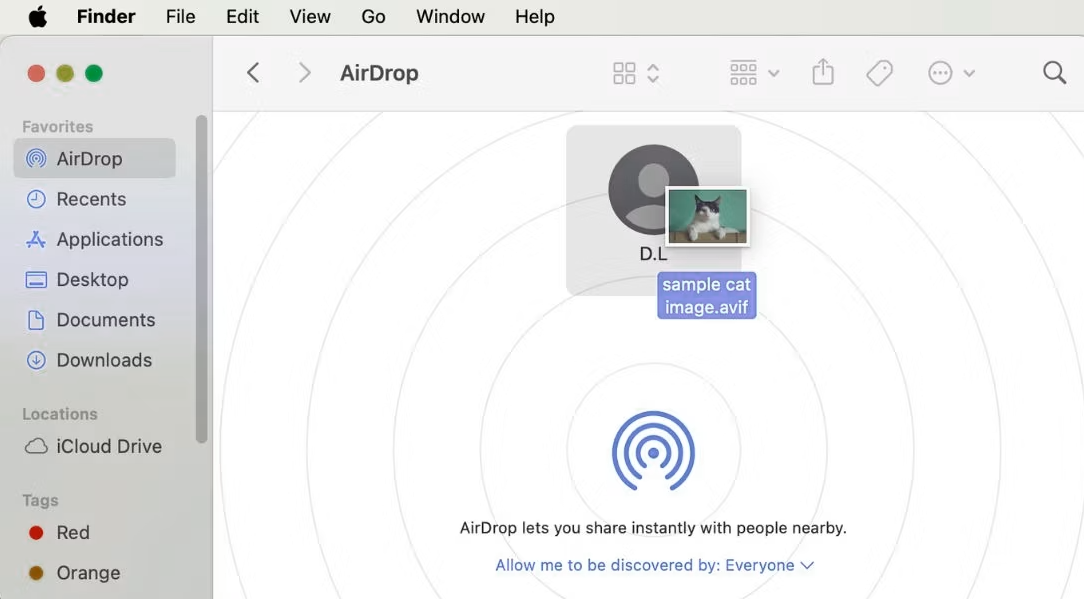Expand the More actions chevron
The width and height of the screenshot is (1084, 599).
[969, 73]
